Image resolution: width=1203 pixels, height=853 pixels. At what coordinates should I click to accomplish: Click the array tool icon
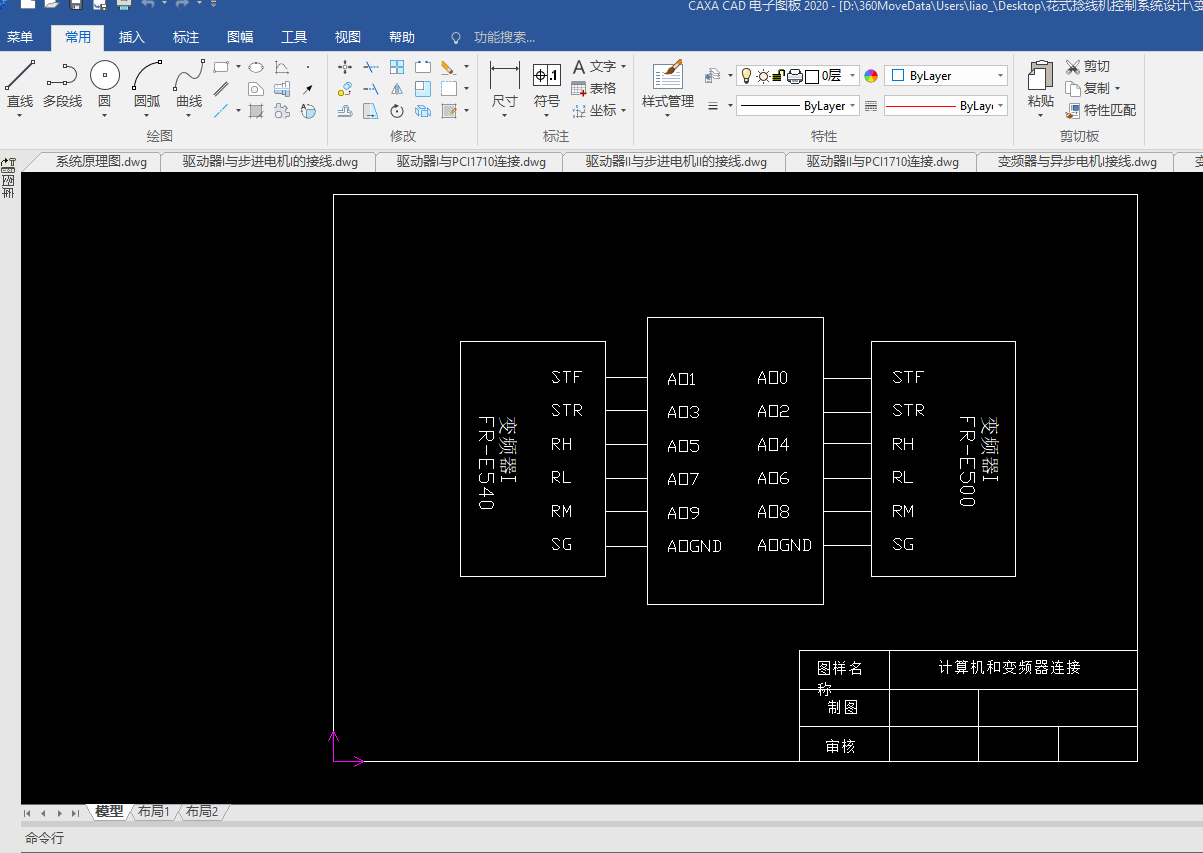397,67
